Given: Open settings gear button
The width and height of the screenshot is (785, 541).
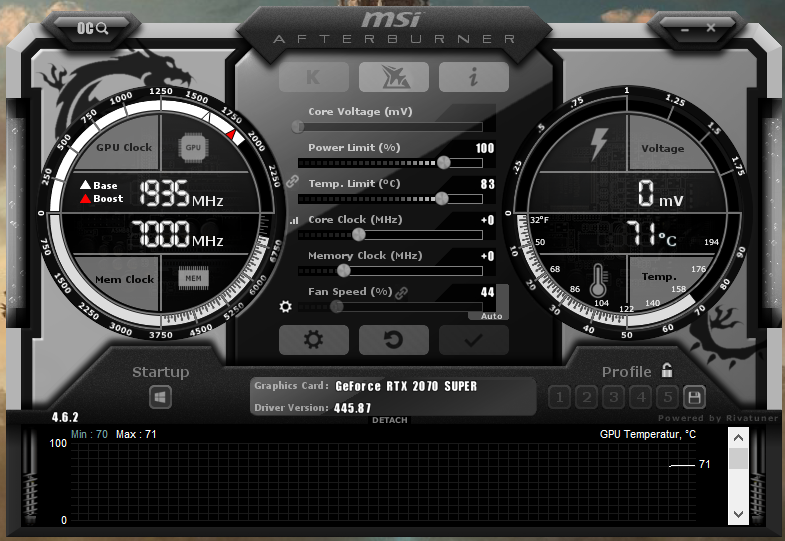Looking at the screenshot, I should tap(314, 340).
